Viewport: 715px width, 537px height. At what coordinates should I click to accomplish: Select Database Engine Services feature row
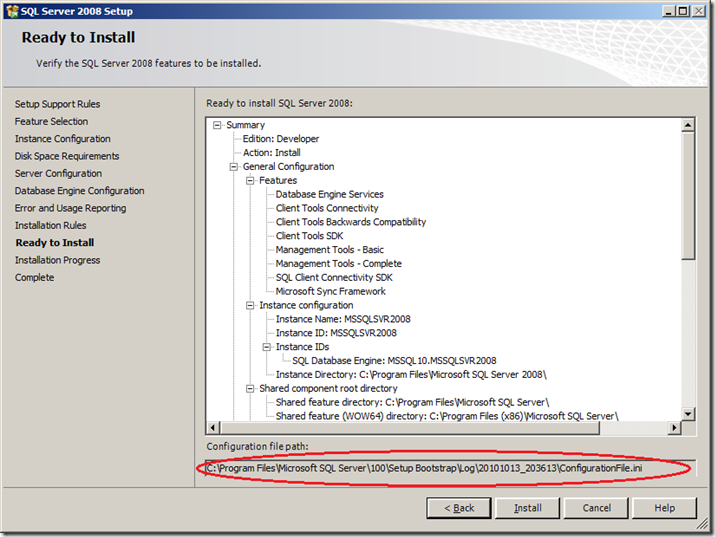330,194
